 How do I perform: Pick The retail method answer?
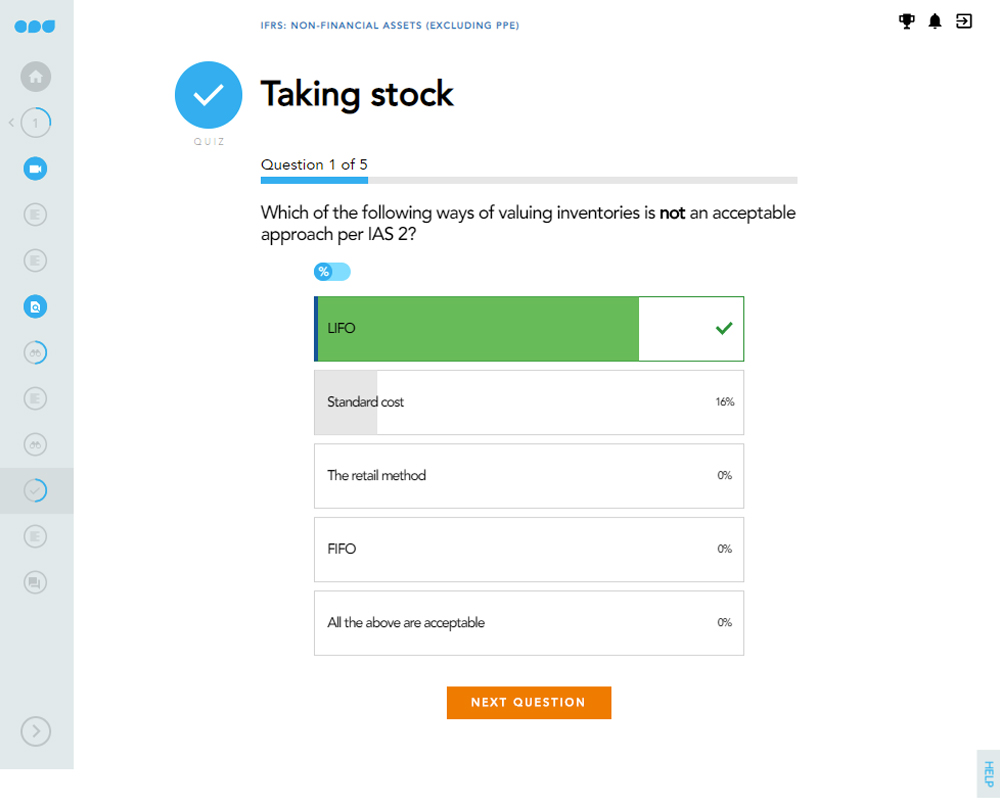coord(528,476)
